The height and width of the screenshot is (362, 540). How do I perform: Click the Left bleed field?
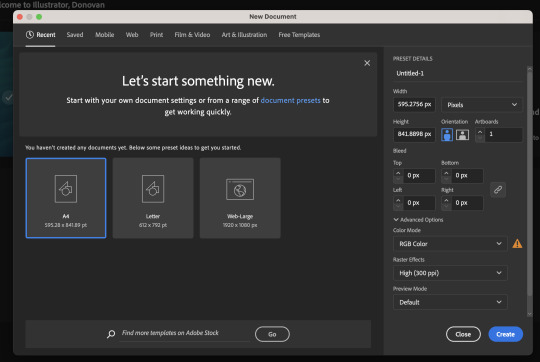tap(418, 203)
